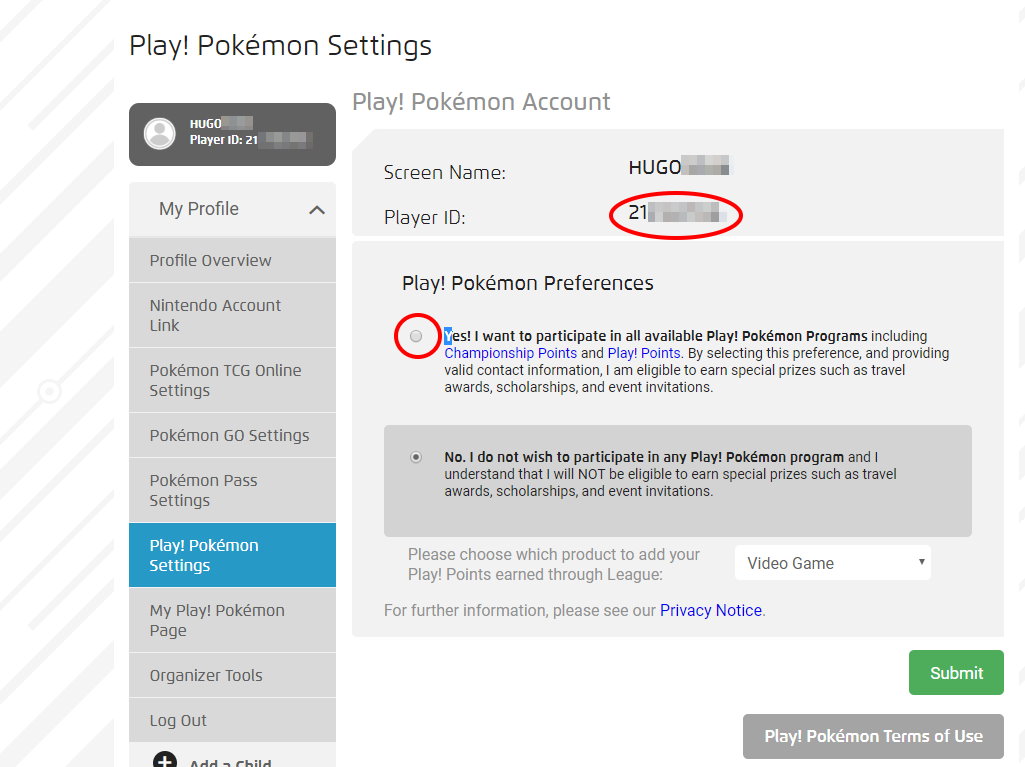The width and height of the screenshot is (1025, 767).
Task: Navigate to Pokémon Pass Settings
Action: (203, 490)
